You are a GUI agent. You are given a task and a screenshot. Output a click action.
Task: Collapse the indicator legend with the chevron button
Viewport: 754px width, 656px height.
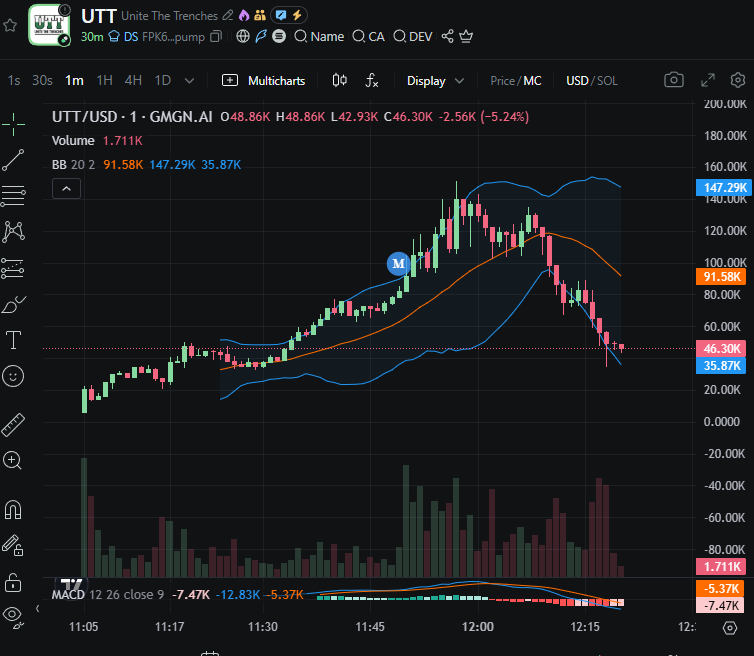click(x=66, y=189)
